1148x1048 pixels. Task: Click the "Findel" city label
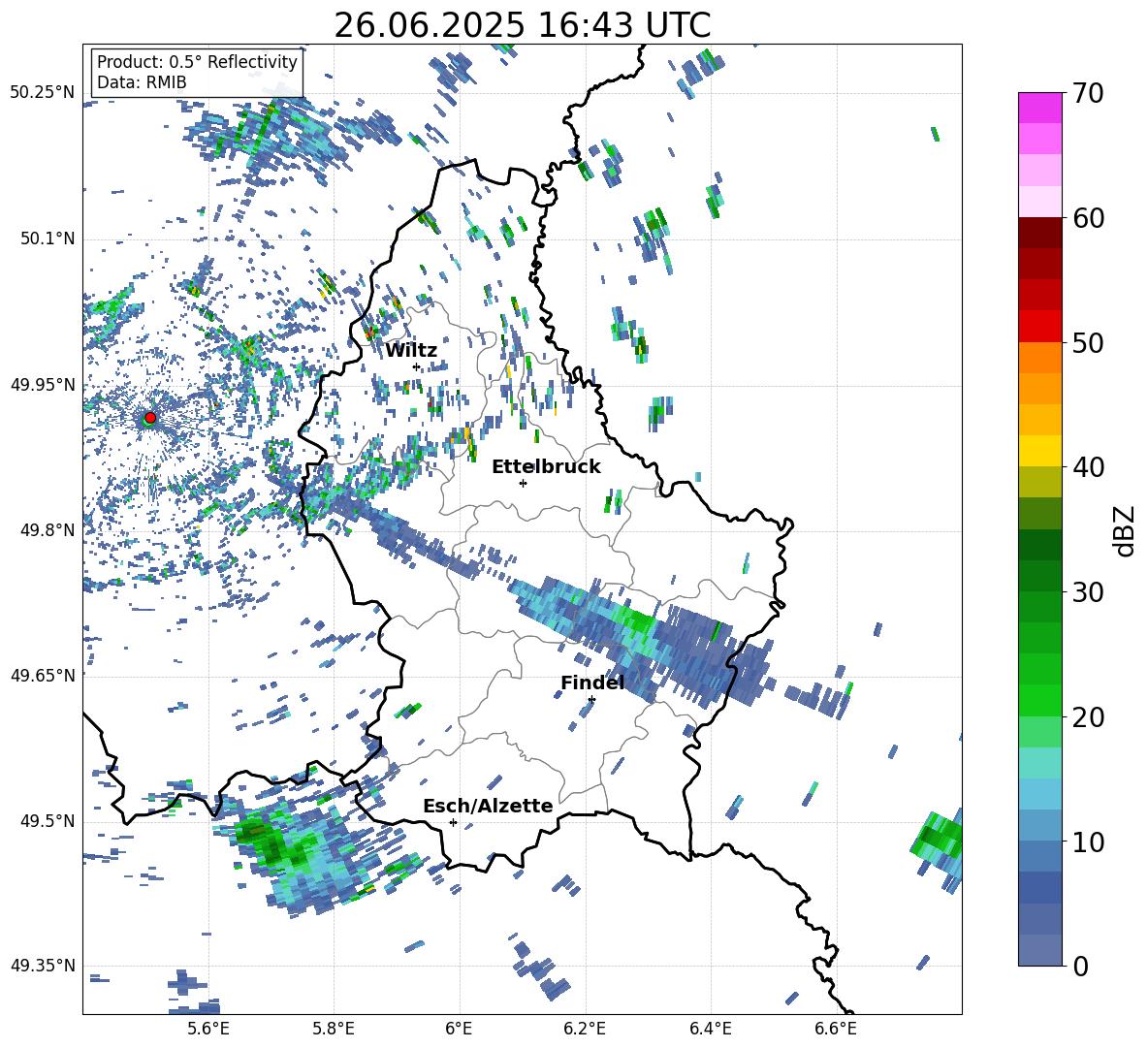pos(592,683)
